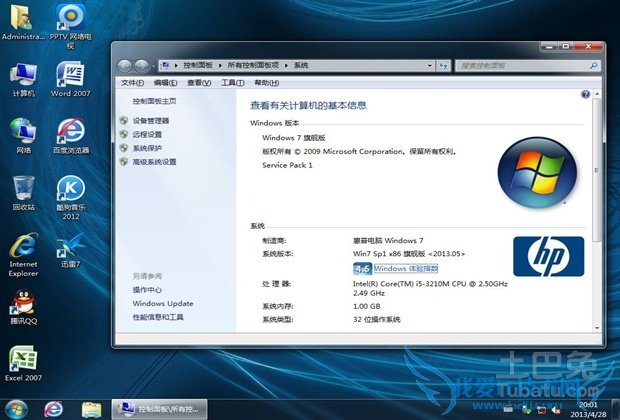Open 操作中心 link

pos(147,290)
